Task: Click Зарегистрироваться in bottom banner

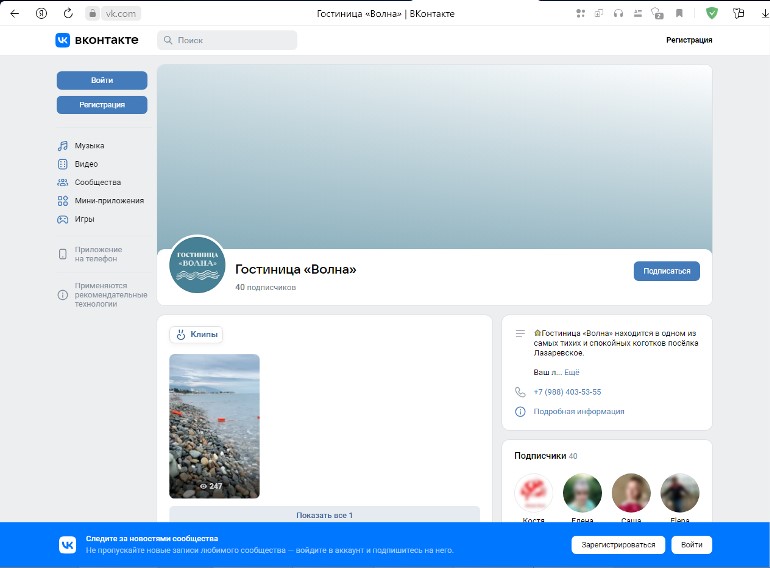Action: tap(618, 545)
